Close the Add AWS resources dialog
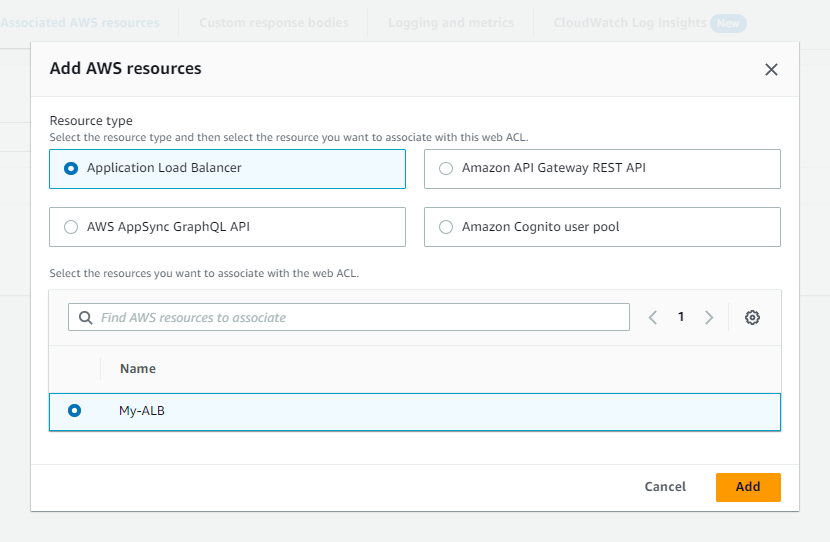The width and height of the screenshot is (830, 542). (771, 69)
